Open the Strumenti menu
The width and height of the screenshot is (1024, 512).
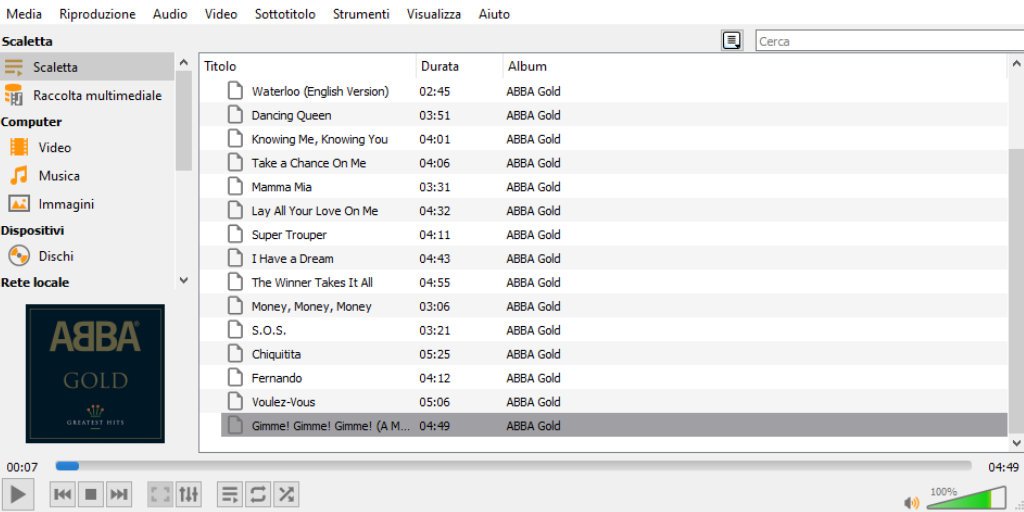coord(361,14)
